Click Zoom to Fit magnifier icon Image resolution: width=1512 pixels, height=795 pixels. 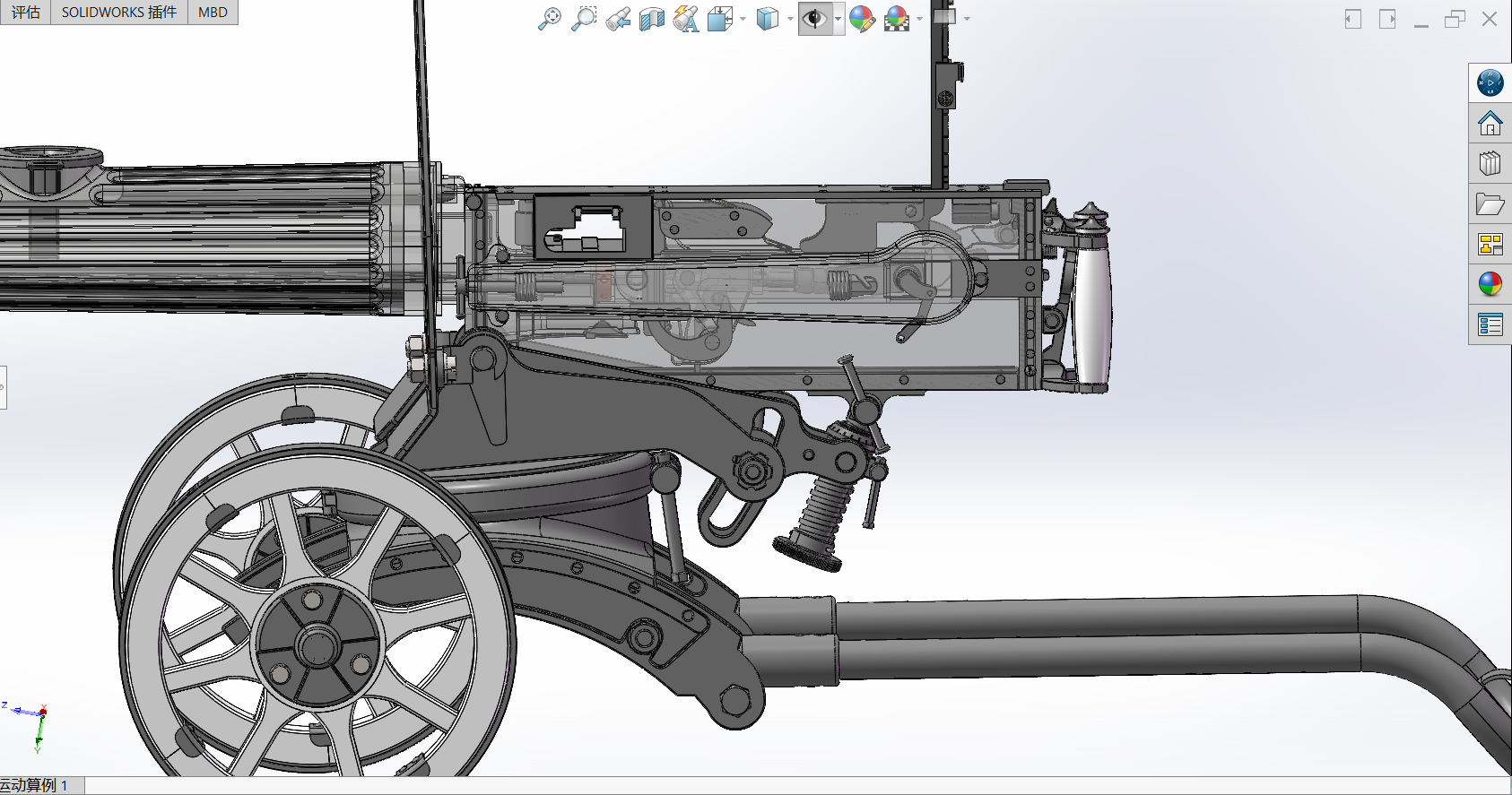(x=549, y=18)
